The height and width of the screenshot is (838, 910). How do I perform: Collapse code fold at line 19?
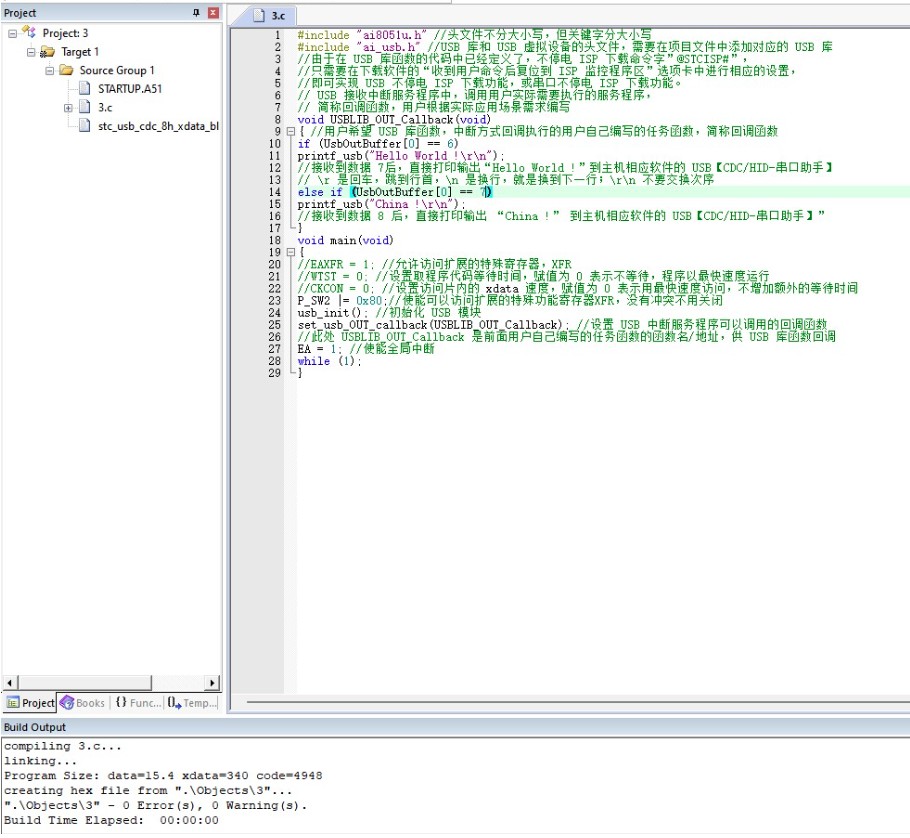291,252
